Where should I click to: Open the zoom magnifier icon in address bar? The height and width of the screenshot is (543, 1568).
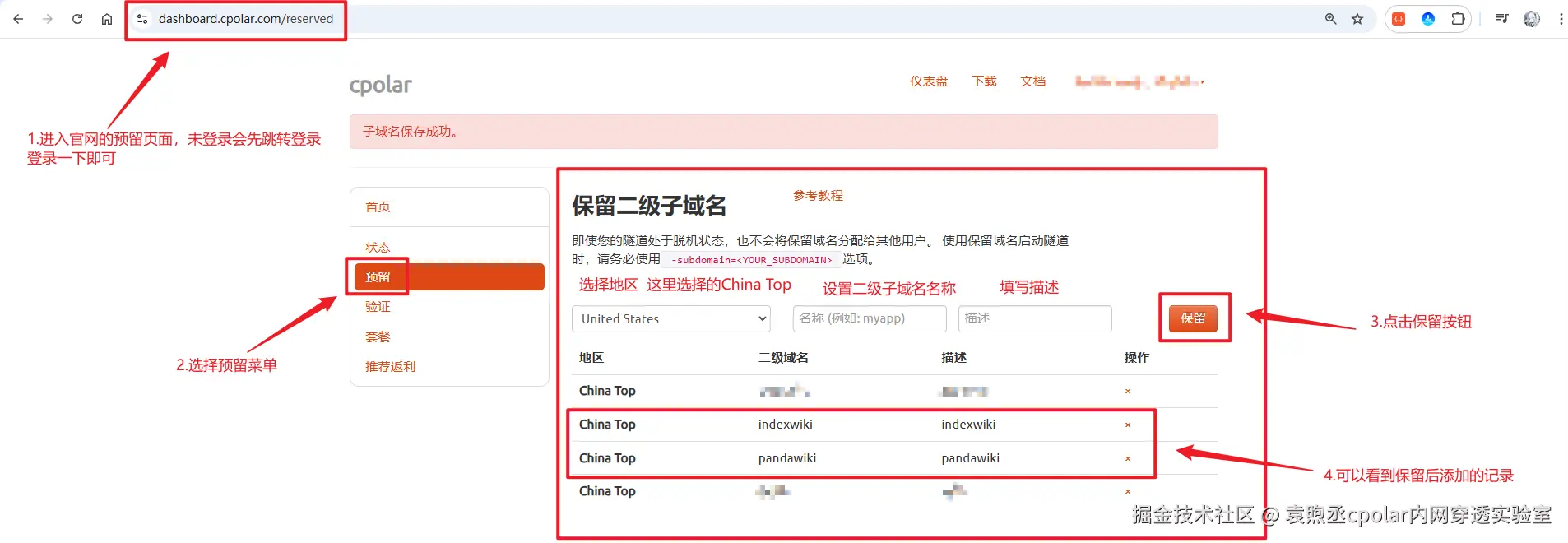1330,19
